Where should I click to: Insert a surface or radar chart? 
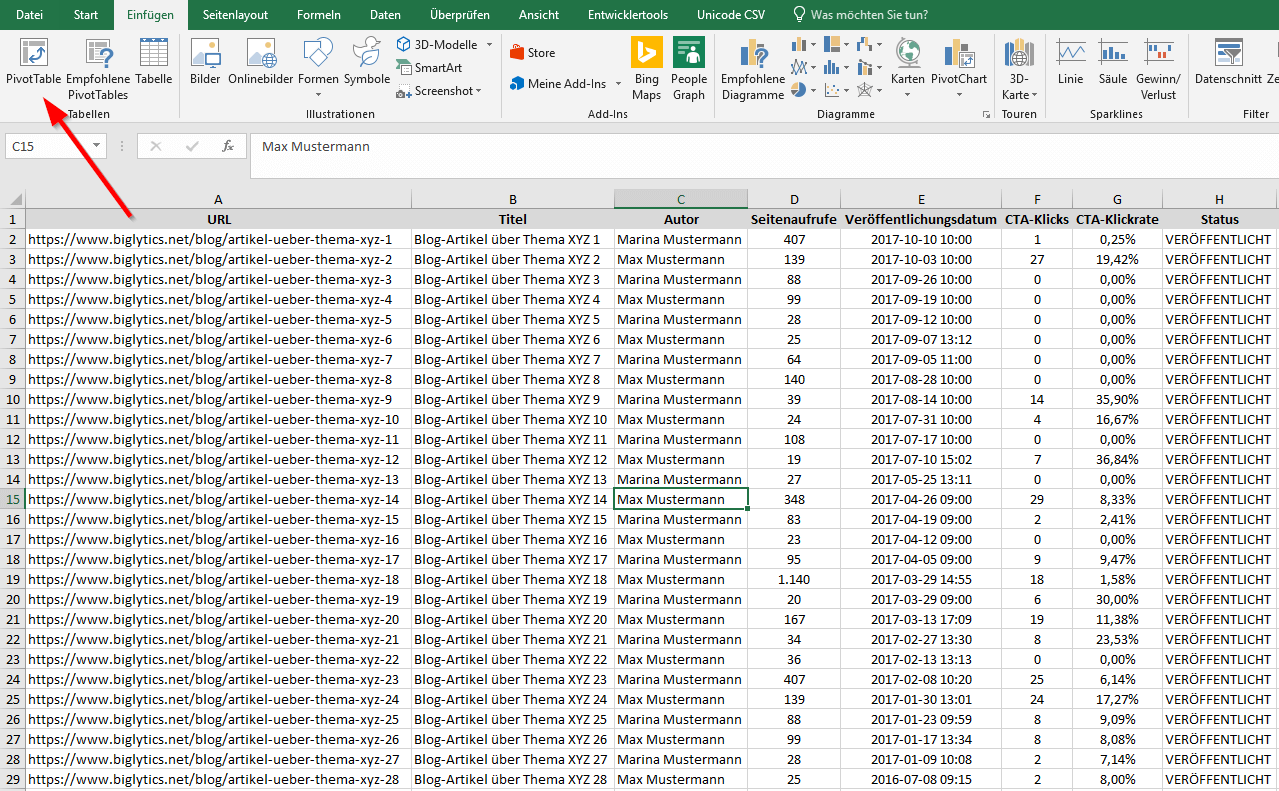868,90
